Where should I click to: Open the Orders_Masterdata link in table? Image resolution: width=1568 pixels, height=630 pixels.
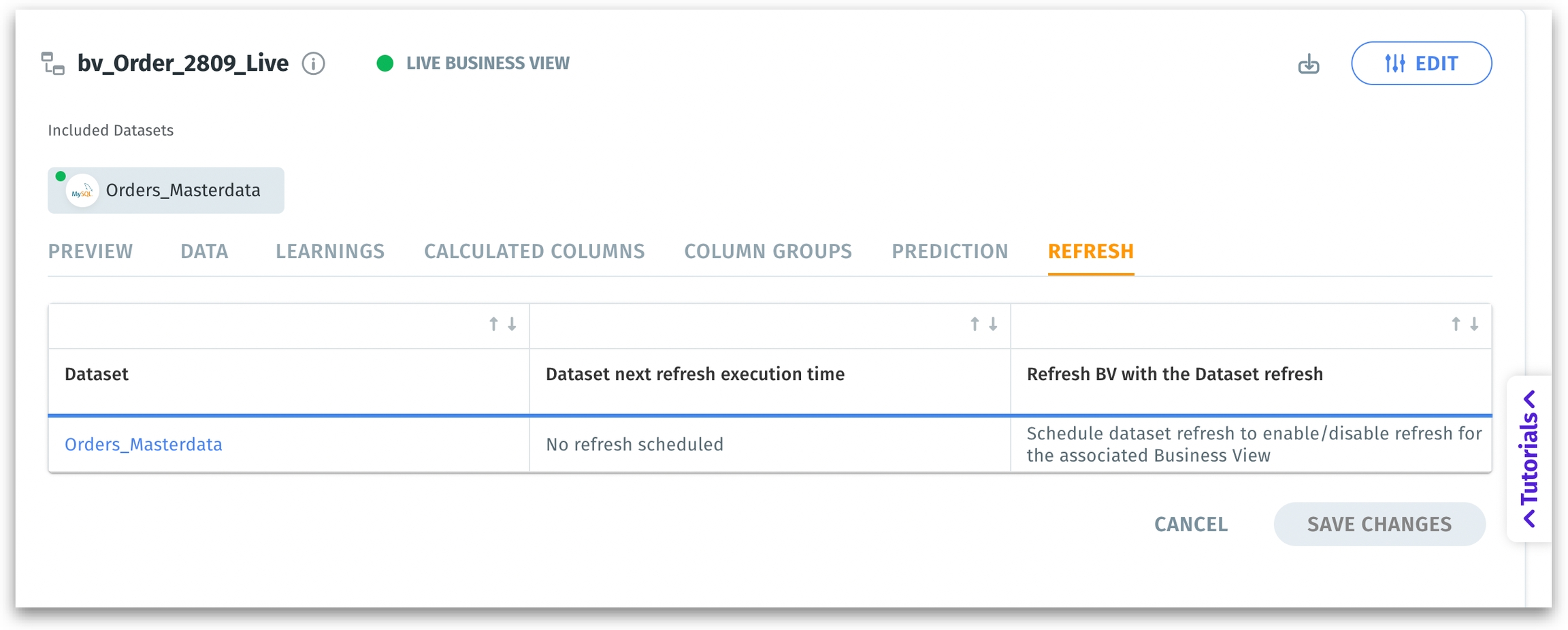[x=144, y=444]
